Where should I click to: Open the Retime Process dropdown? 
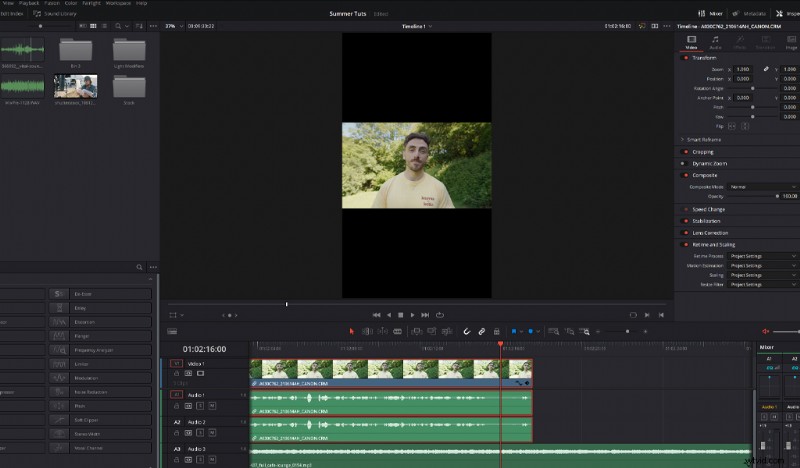point(763,256)
